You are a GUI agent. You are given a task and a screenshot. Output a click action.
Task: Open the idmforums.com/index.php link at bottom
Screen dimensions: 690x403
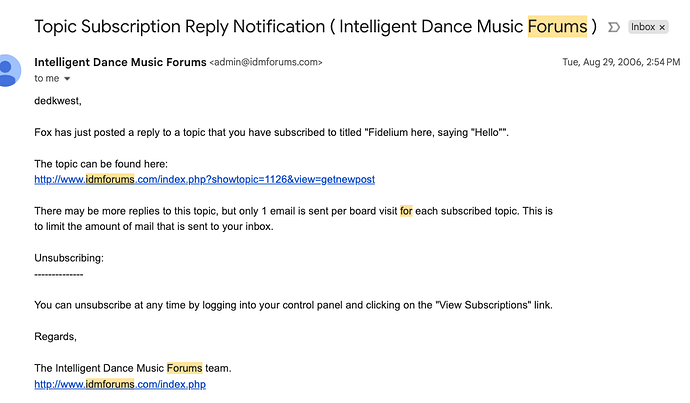pos(120,384)
